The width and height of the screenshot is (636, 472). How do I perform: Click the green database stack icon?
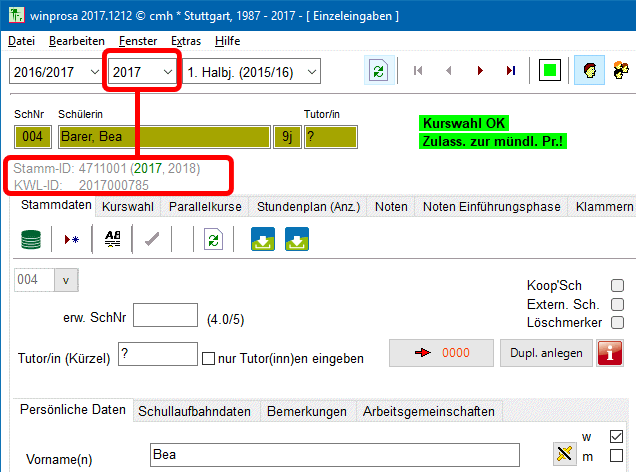(x=33, y=240)
